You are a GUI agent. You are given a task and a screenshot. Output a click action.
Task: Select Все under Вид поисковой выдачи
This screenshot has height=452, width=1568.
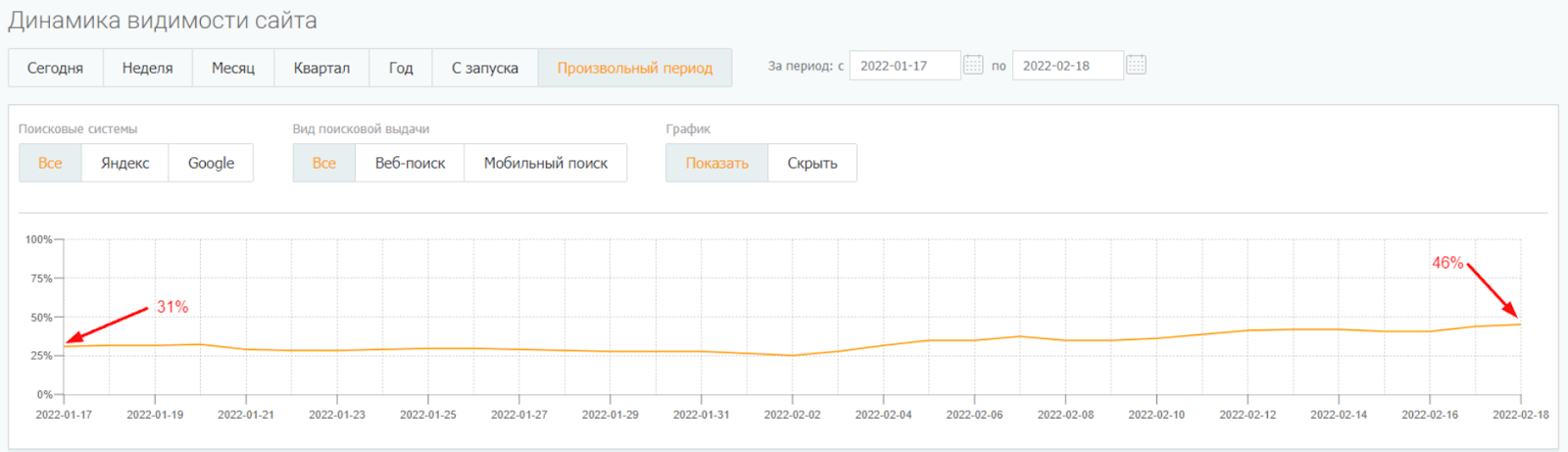[x=324, y=163]
